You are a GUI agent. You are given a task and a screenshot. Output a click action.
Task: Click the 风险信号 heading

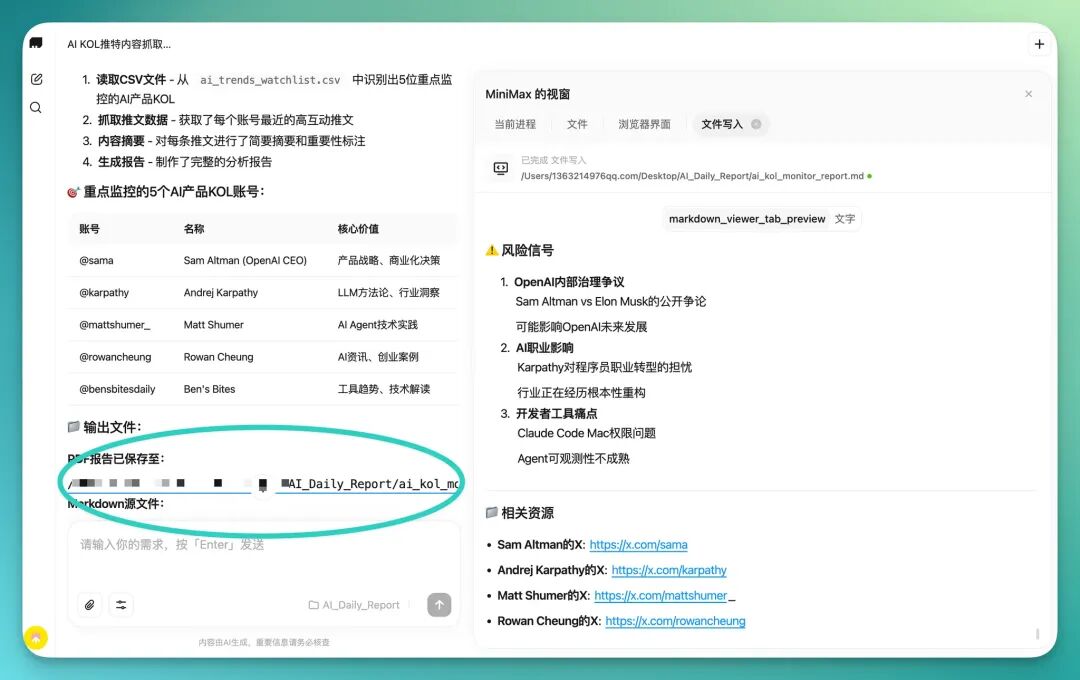point(527,251)
